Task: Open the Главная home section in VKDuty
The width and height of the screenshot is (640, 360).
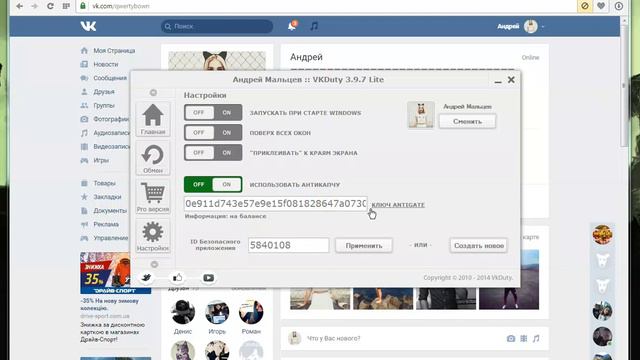Action: (153, 119)
